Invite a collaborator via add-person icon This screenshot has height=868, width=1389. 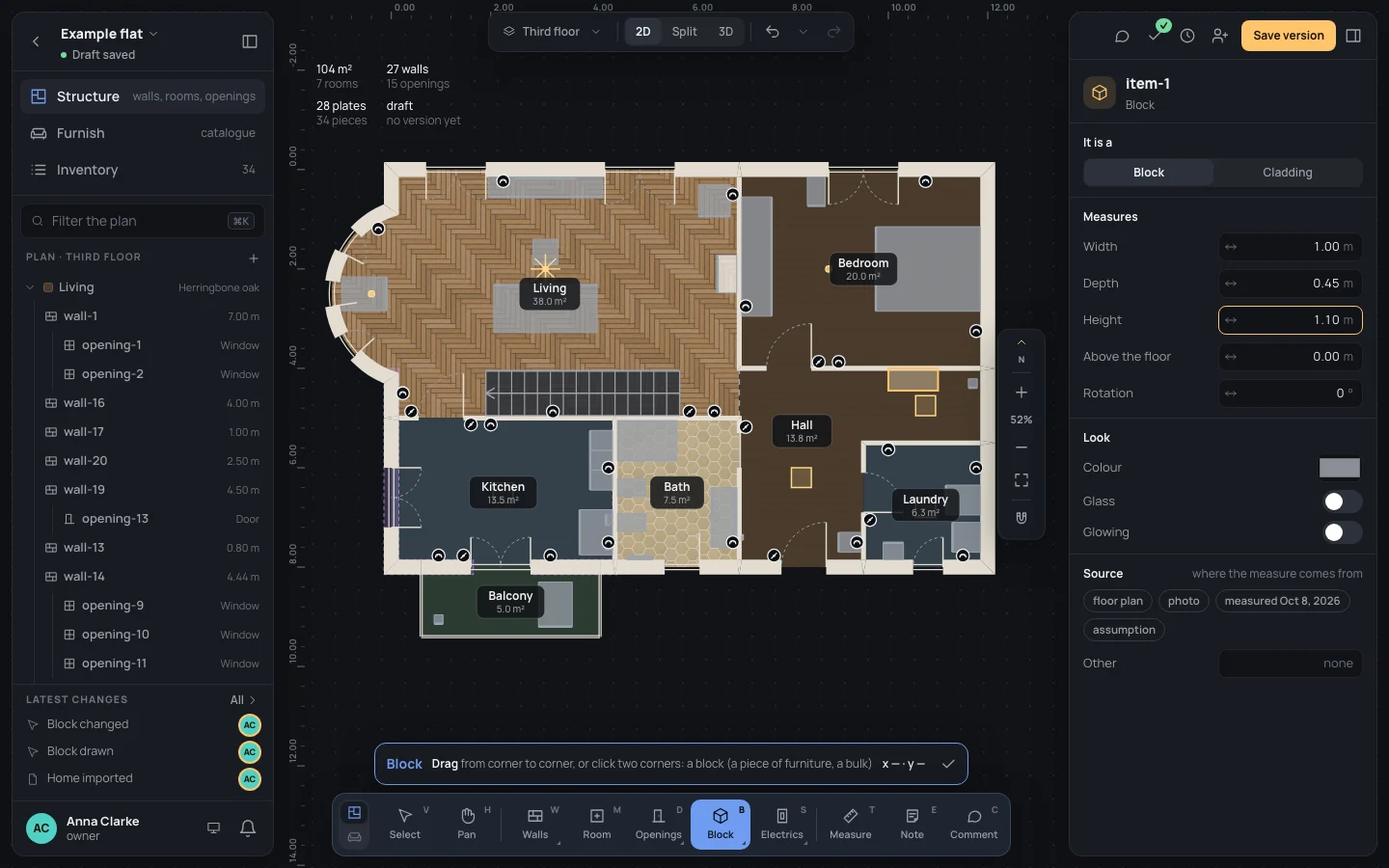coord(1220,36)
